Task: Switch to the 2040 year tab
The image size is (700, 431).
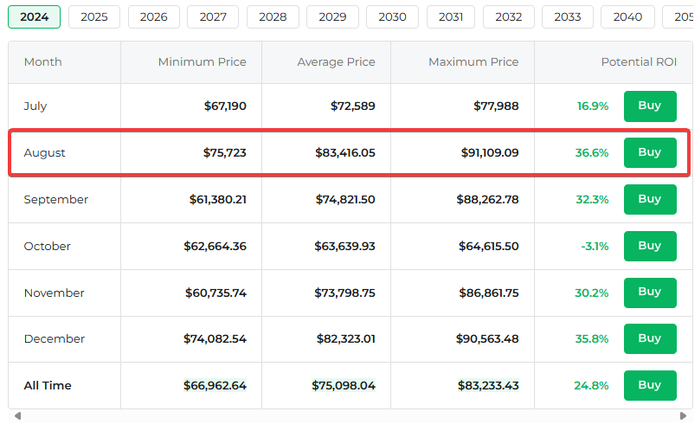Action: pos(628,17)
